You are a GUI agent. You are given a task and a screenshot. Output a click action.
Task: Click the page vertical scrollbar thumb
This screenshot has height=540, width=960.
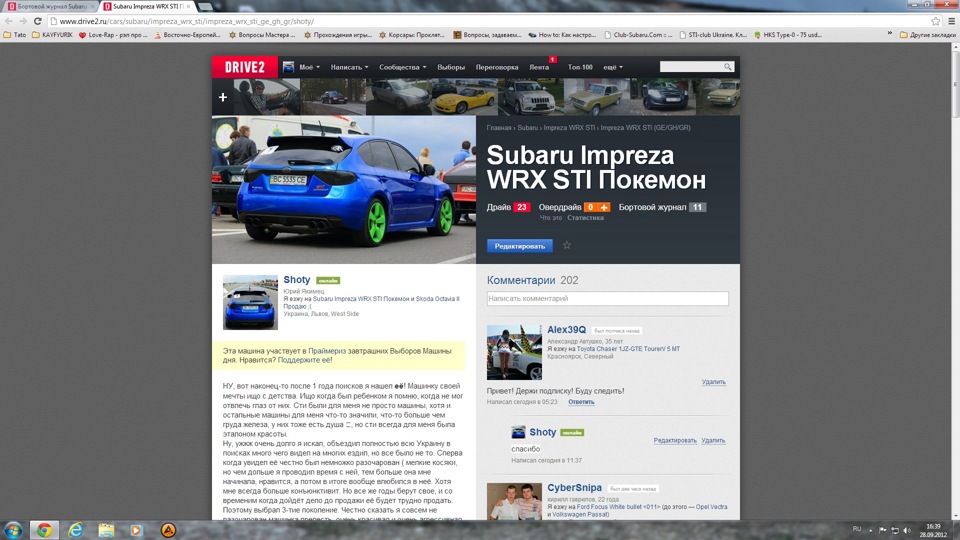tap(955, 86)
